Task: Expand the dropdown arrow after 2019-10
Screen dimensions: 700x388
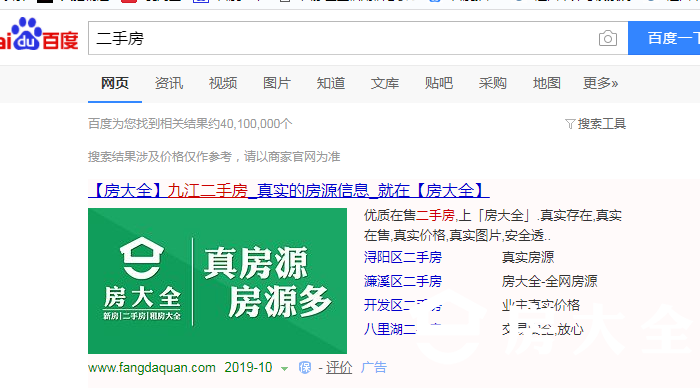Action: (284, 368)
